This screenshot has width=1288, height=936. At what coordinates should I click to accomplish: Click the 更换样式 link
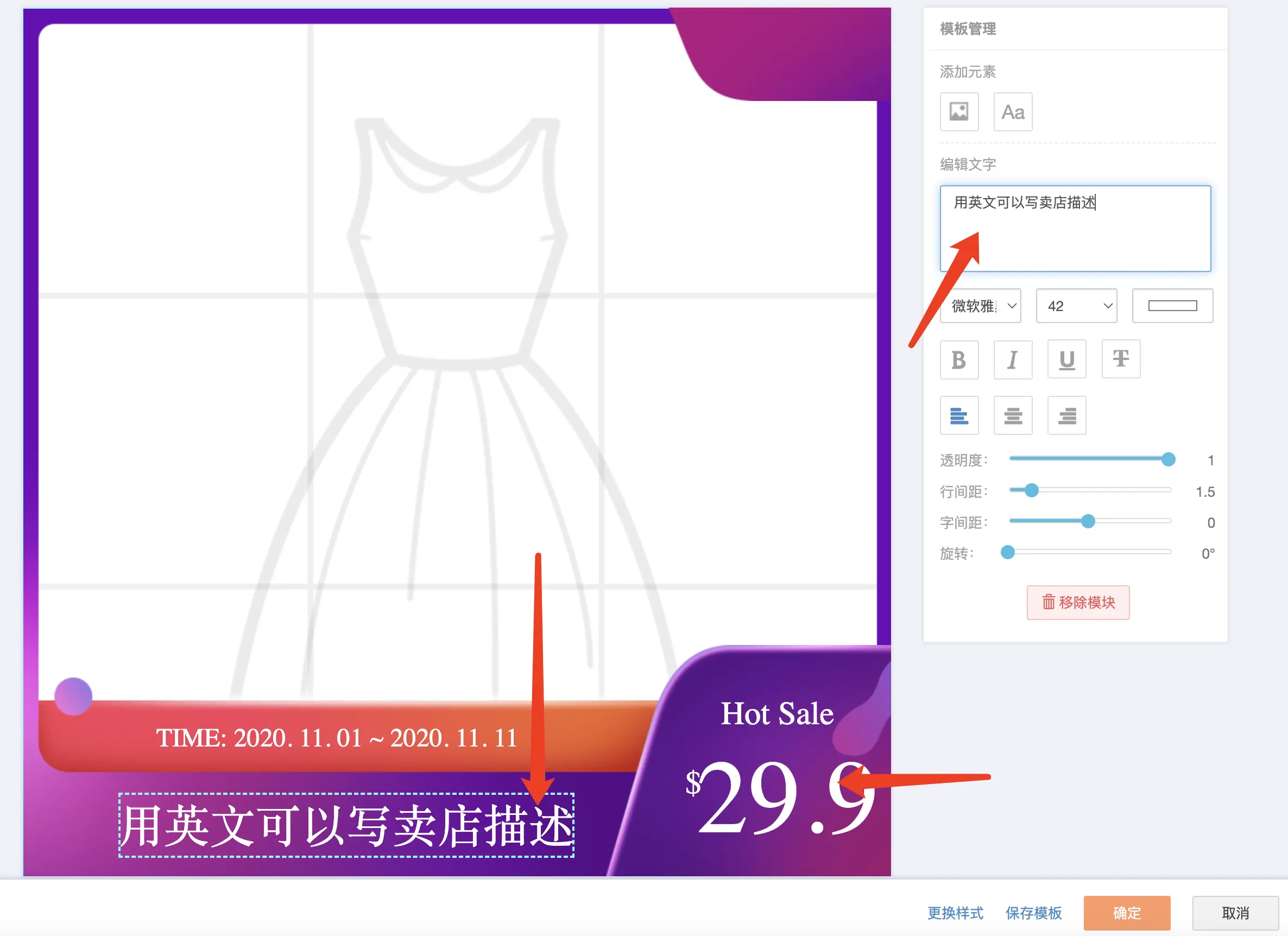(955, 913)
